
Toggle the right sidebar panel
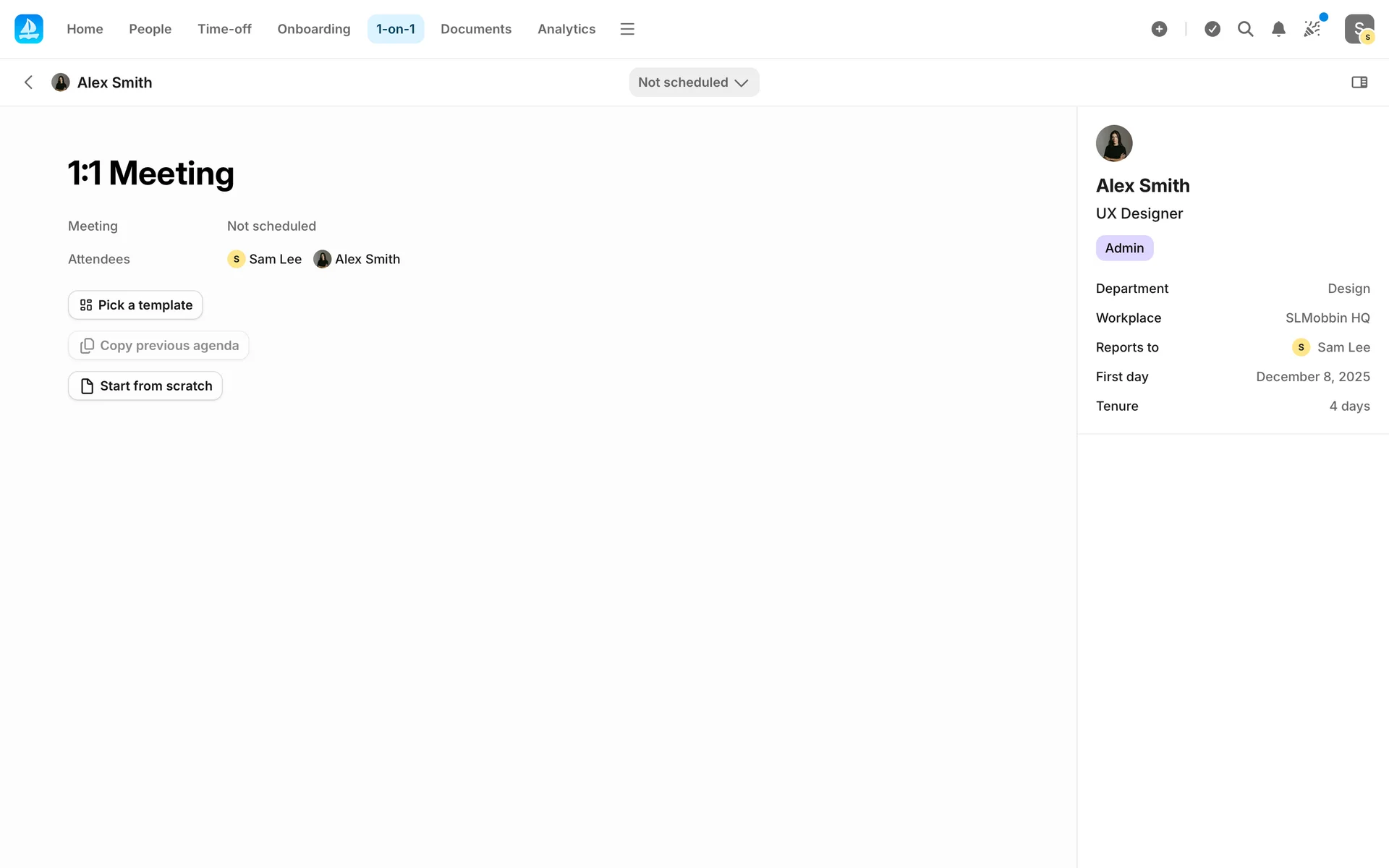pyautogui.click(x=1359, y=82)
